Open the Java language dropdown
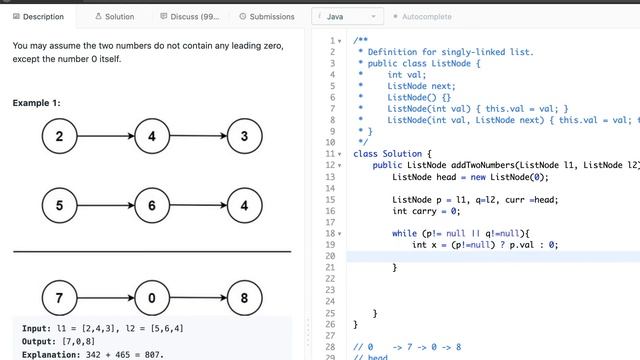640x360 pixels. click(x=347, y=17)
